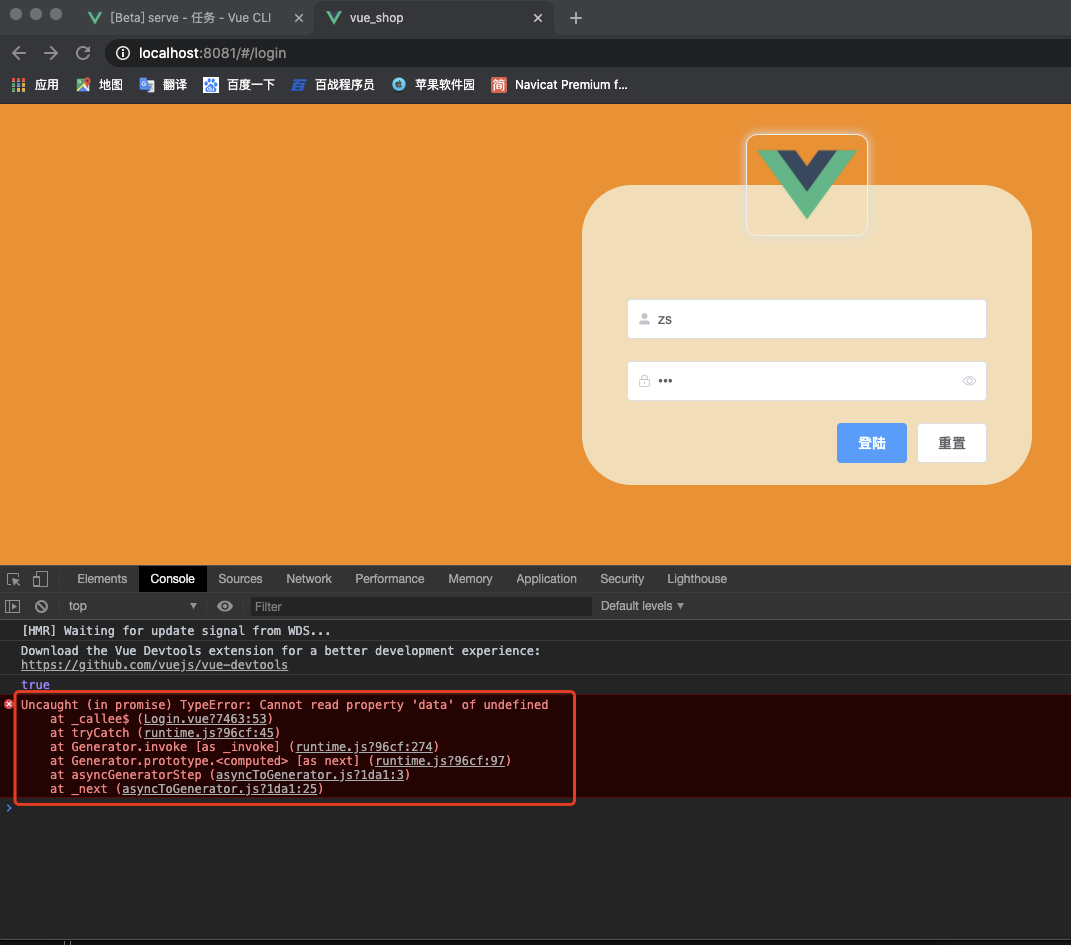Open the Performance panel
1071x945 pixels.
click(x=389, y=579)
